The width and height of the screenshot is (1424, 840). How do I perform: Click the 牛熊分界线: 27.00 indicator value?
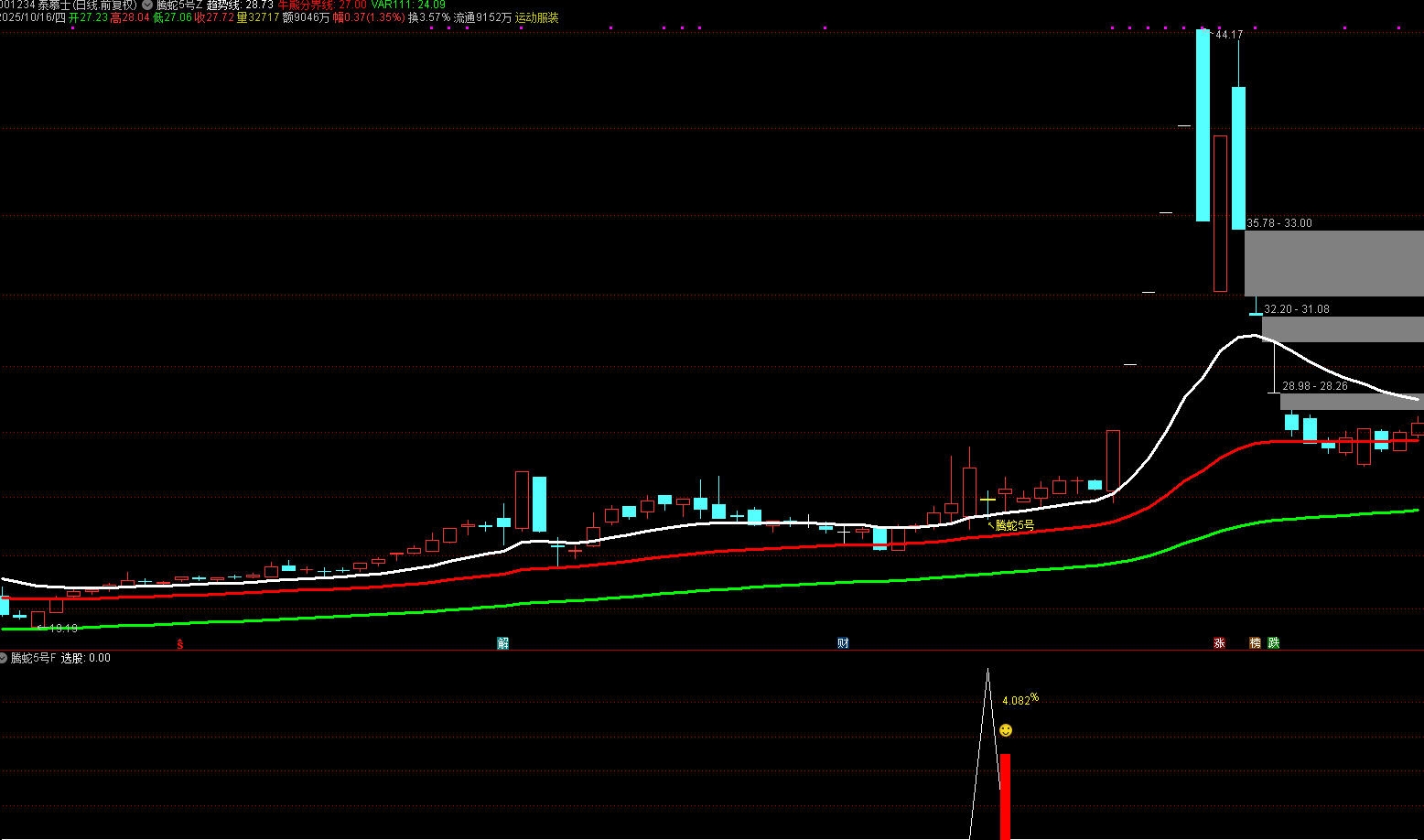(322, 5)
